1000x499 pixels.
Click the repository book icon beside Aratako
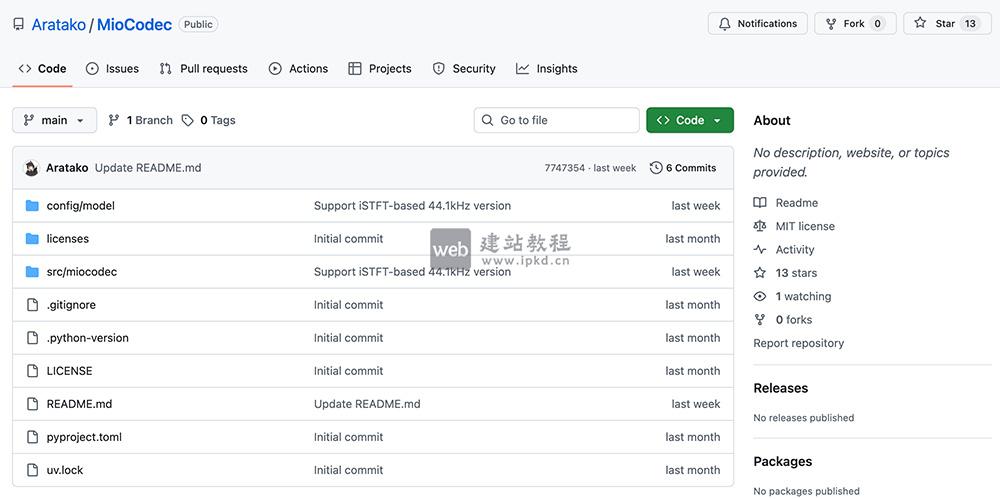click(18, 24)
